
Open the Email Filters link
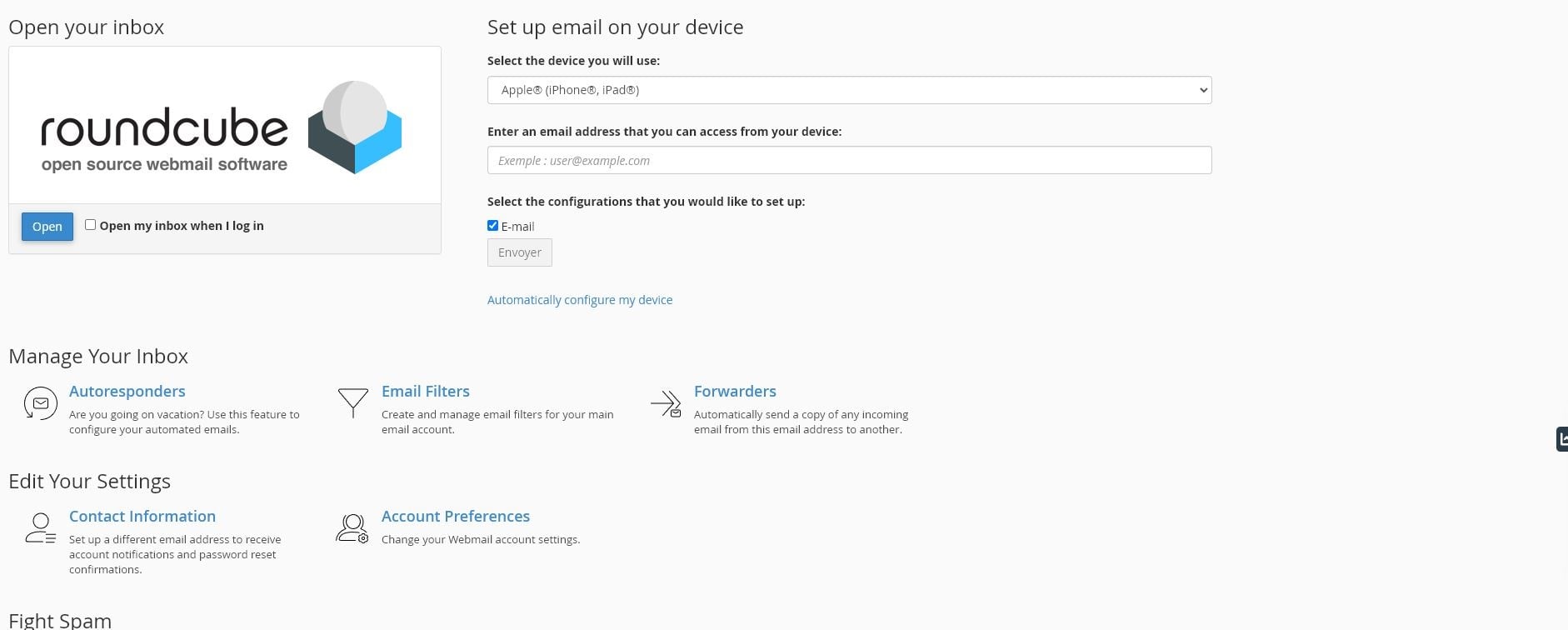click(426, 391)
